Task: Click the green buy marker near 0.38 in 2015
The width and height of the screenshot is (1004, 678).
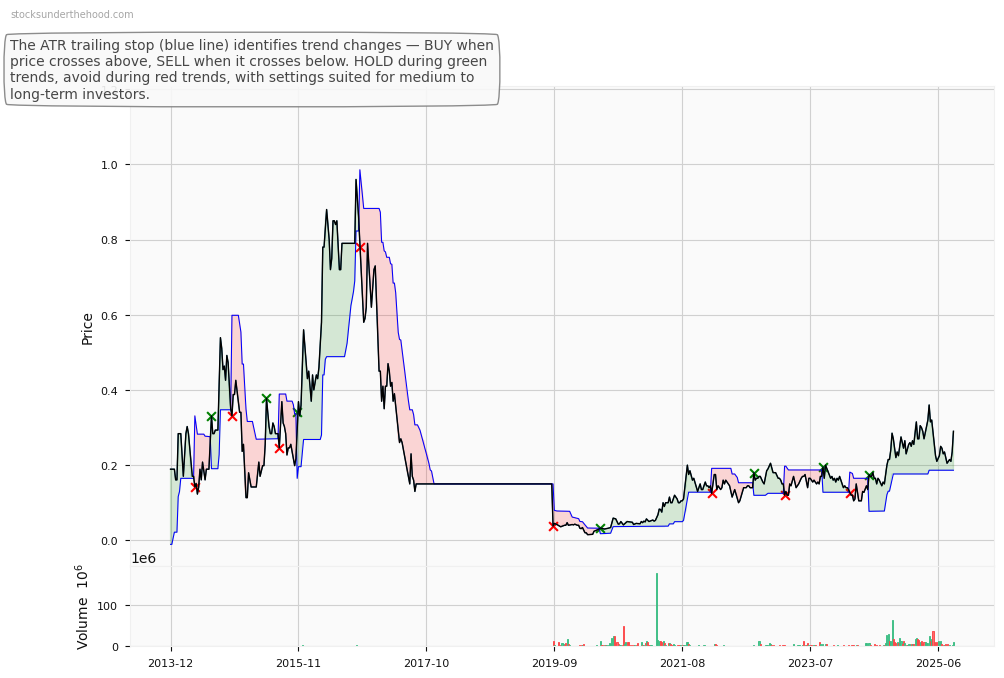Action: click(x=266, y=399)
